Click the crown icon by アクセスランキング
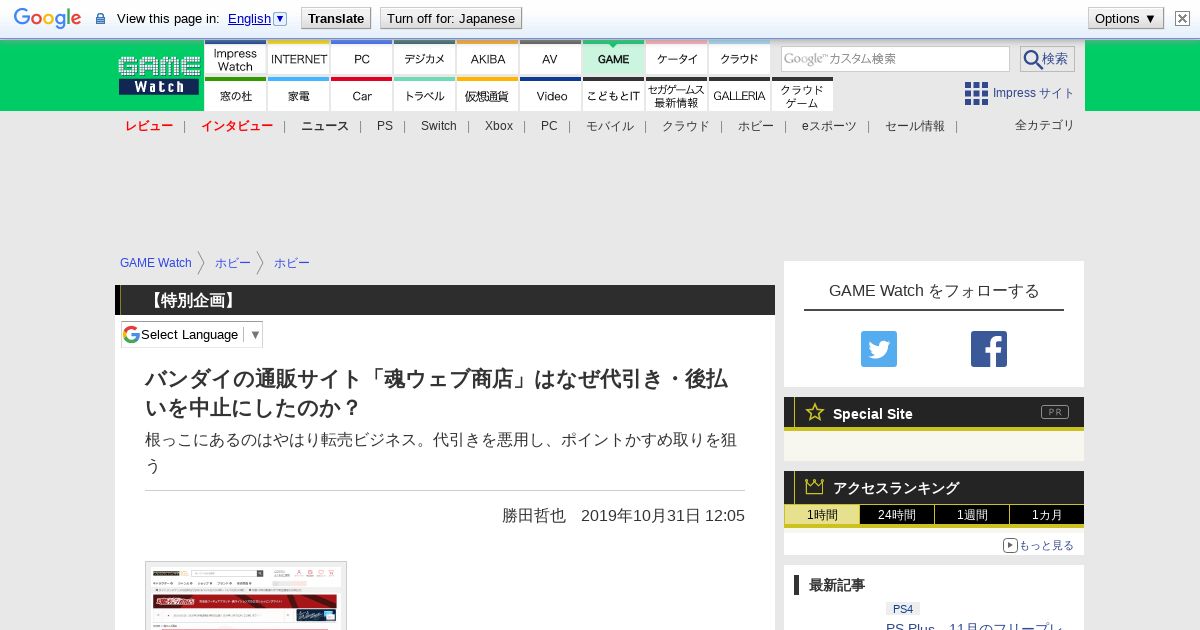1200x630 pixels. tap(814, 487)
